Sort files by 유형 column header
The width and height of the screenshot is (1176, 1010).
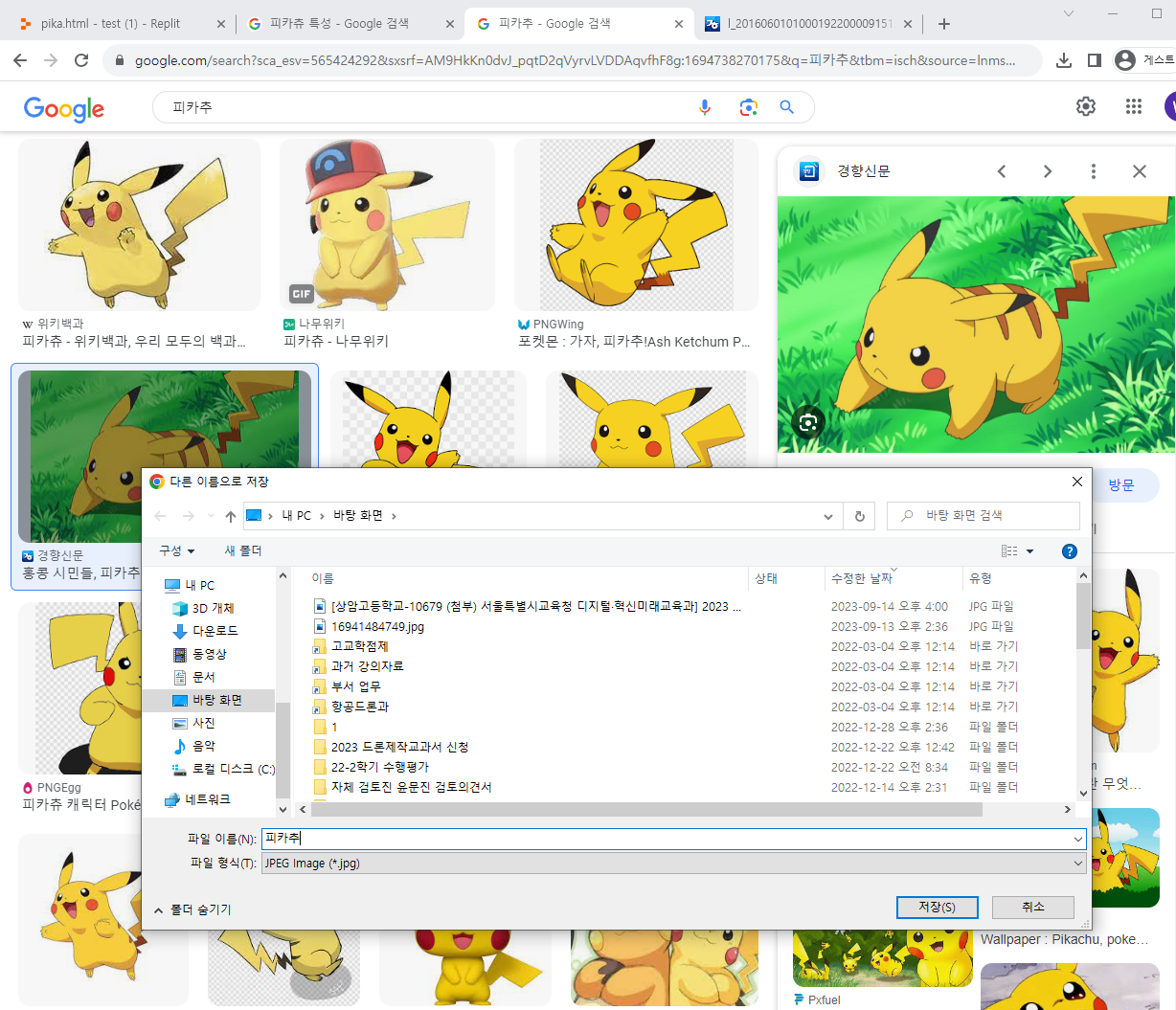981,578
